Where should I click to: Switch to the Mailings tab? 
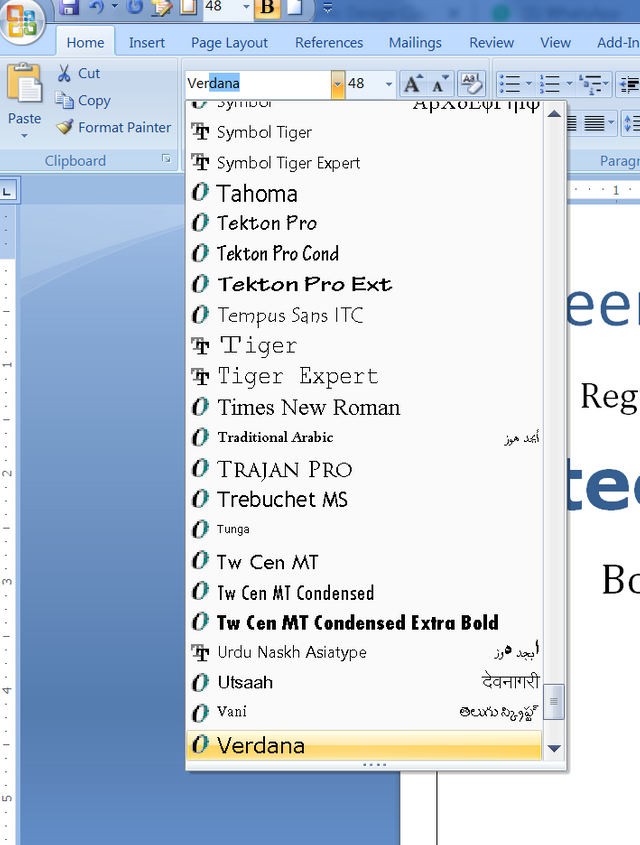pos(415,43)
